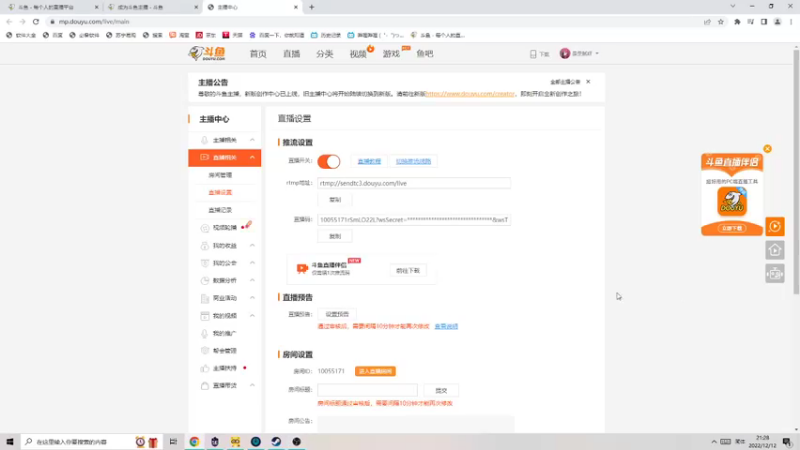Click the microphone icon of first sidebar item
Screen dimensions: 800x450
(x=204, y=140)
